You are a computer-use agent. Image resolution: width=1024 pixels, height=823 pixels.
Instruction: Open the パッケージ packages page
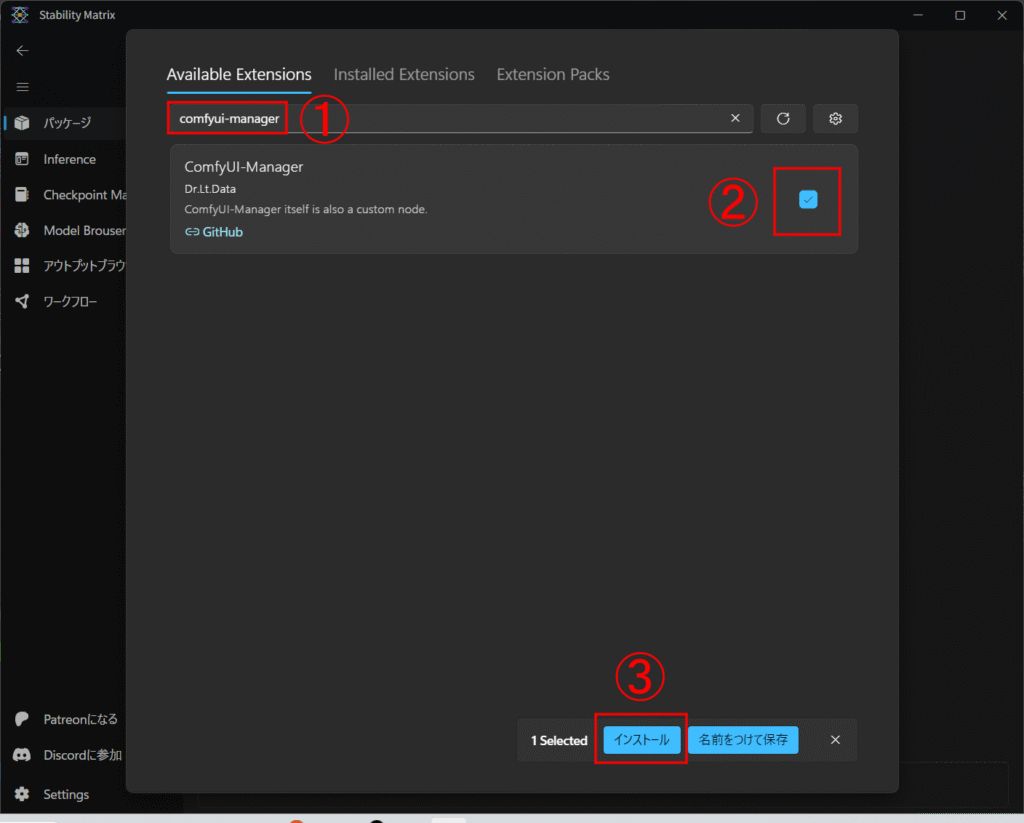tap(64, 122)
